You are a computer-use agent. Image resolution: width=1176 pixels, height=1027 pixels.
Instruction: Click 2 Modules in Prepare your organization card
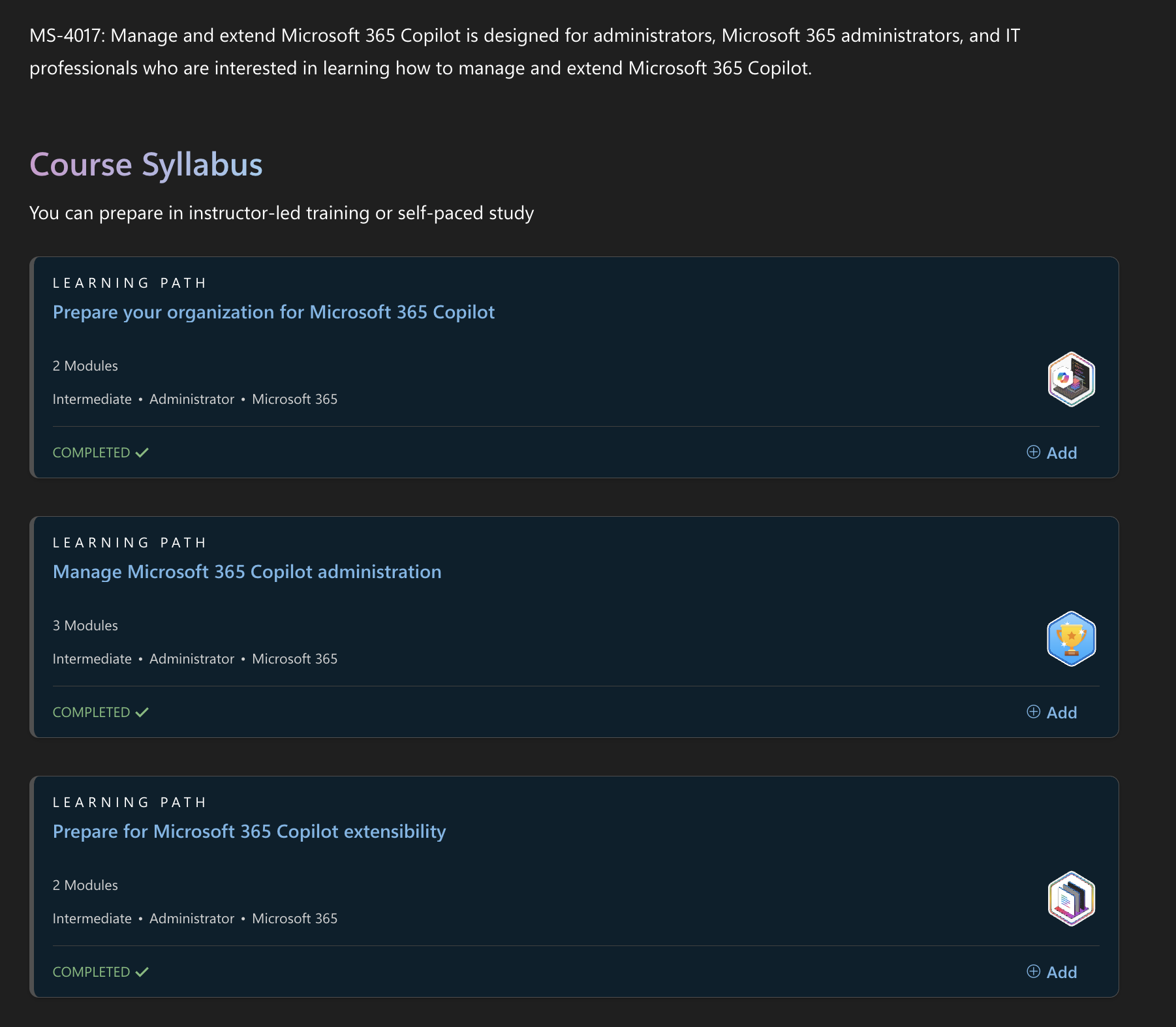[x=85, y=366]
